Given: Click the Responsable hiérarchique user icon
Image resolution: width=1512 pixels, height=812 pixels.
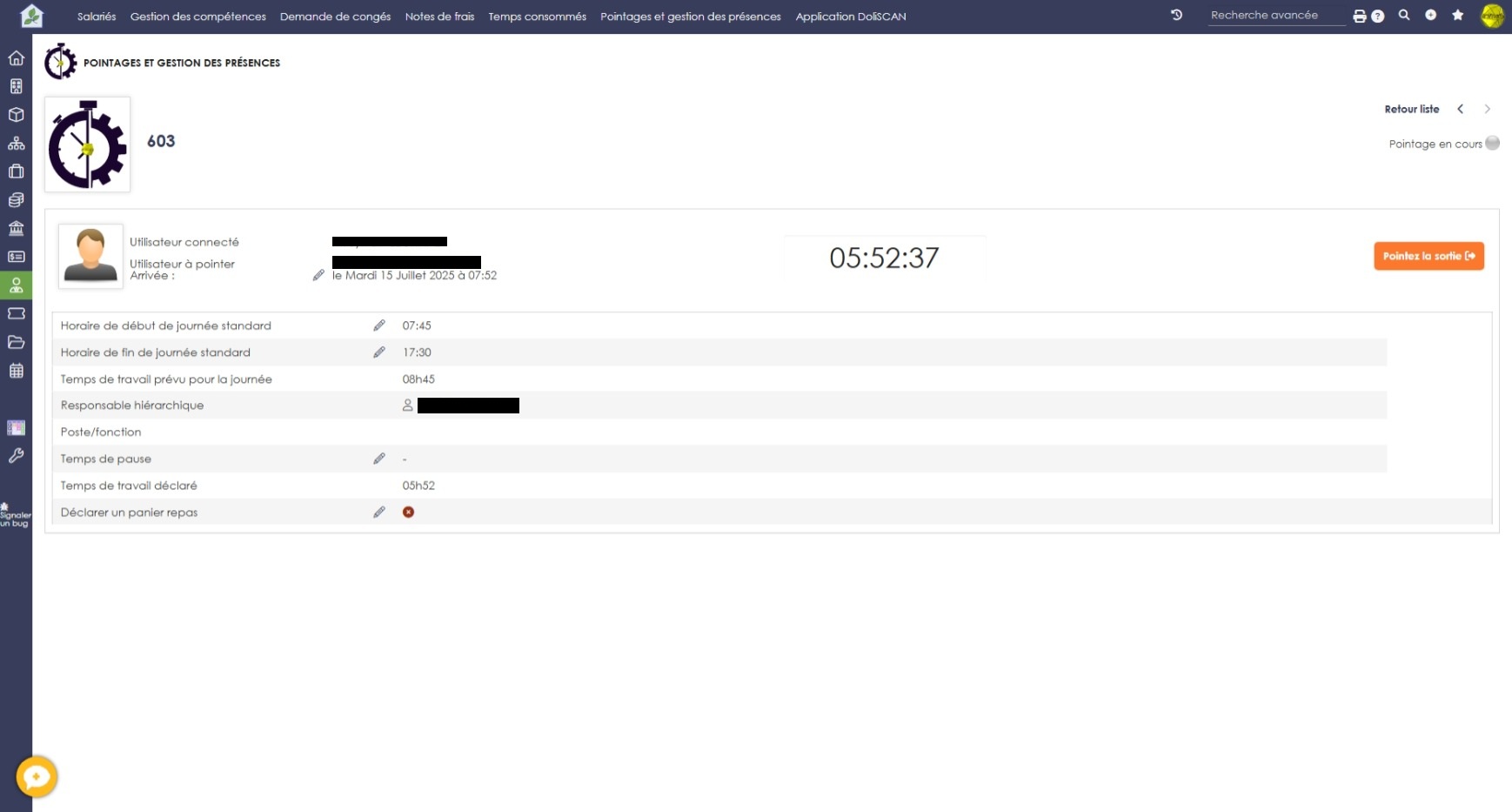Looking at the screenshot, I should [407, 406].
